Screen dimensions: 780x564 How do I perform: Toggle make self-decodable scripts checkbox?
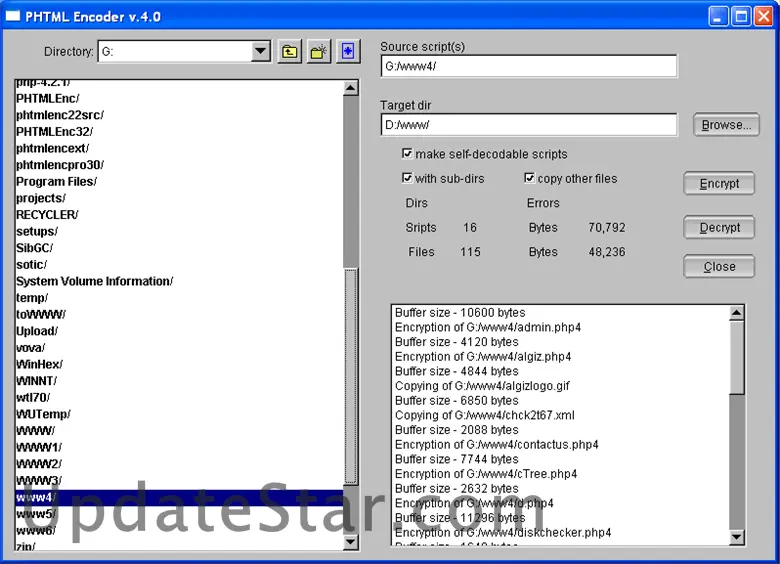[408, 154]
